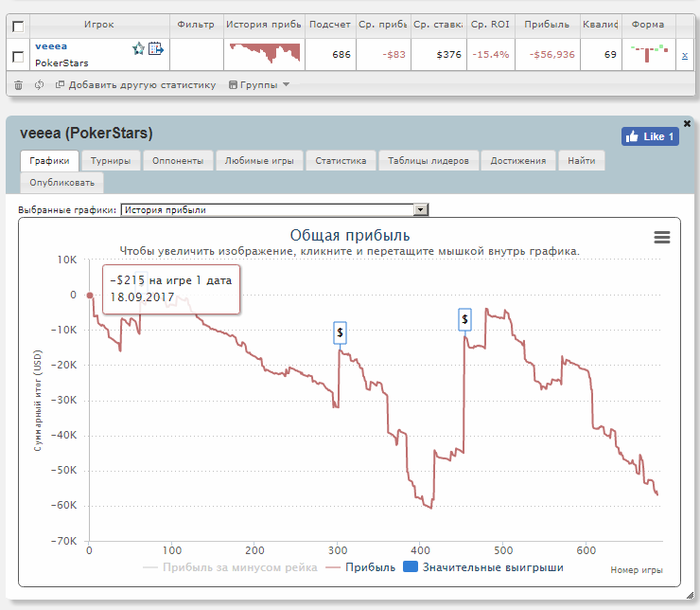Open the Достижения tab
The width and height of the screenshot is (700, 610).
(518, 161)
